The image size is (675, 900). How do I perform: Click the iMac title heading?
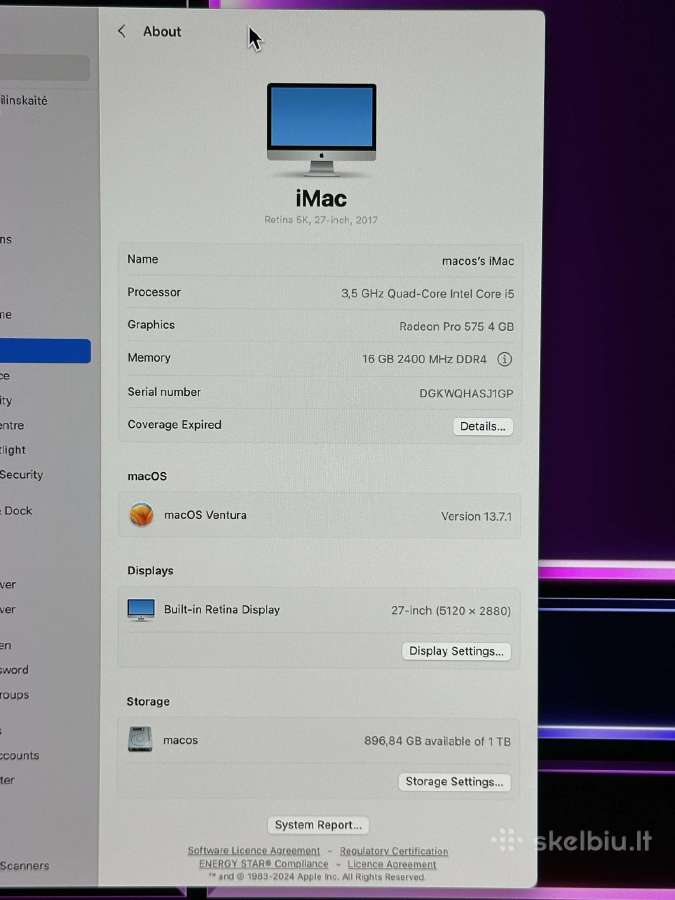(x=321, y=199)
